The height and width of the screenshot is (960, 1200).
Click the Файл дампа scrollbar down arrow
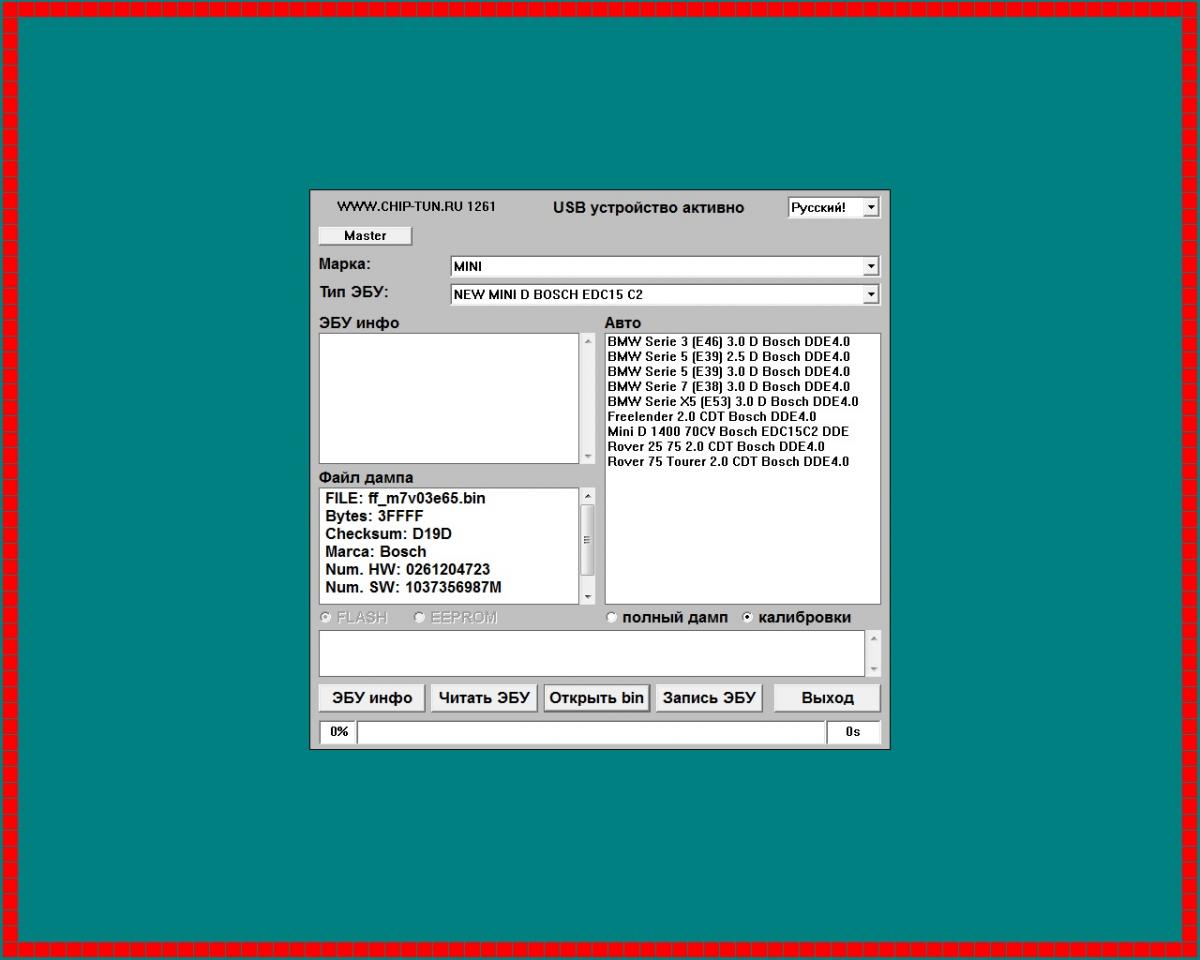pyautogui.click(x=587, y=596)
